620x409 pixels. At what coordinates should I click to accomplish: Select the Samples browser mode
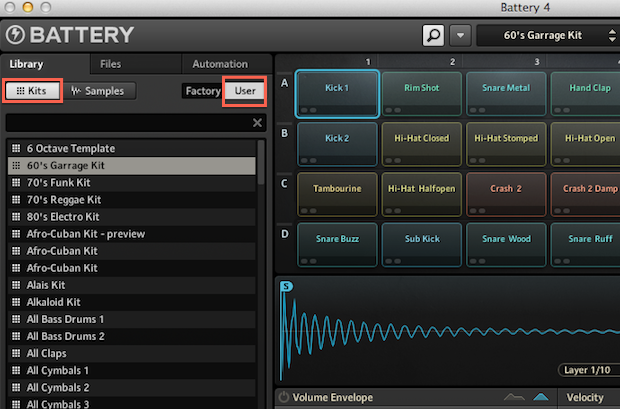pos(98,91)
